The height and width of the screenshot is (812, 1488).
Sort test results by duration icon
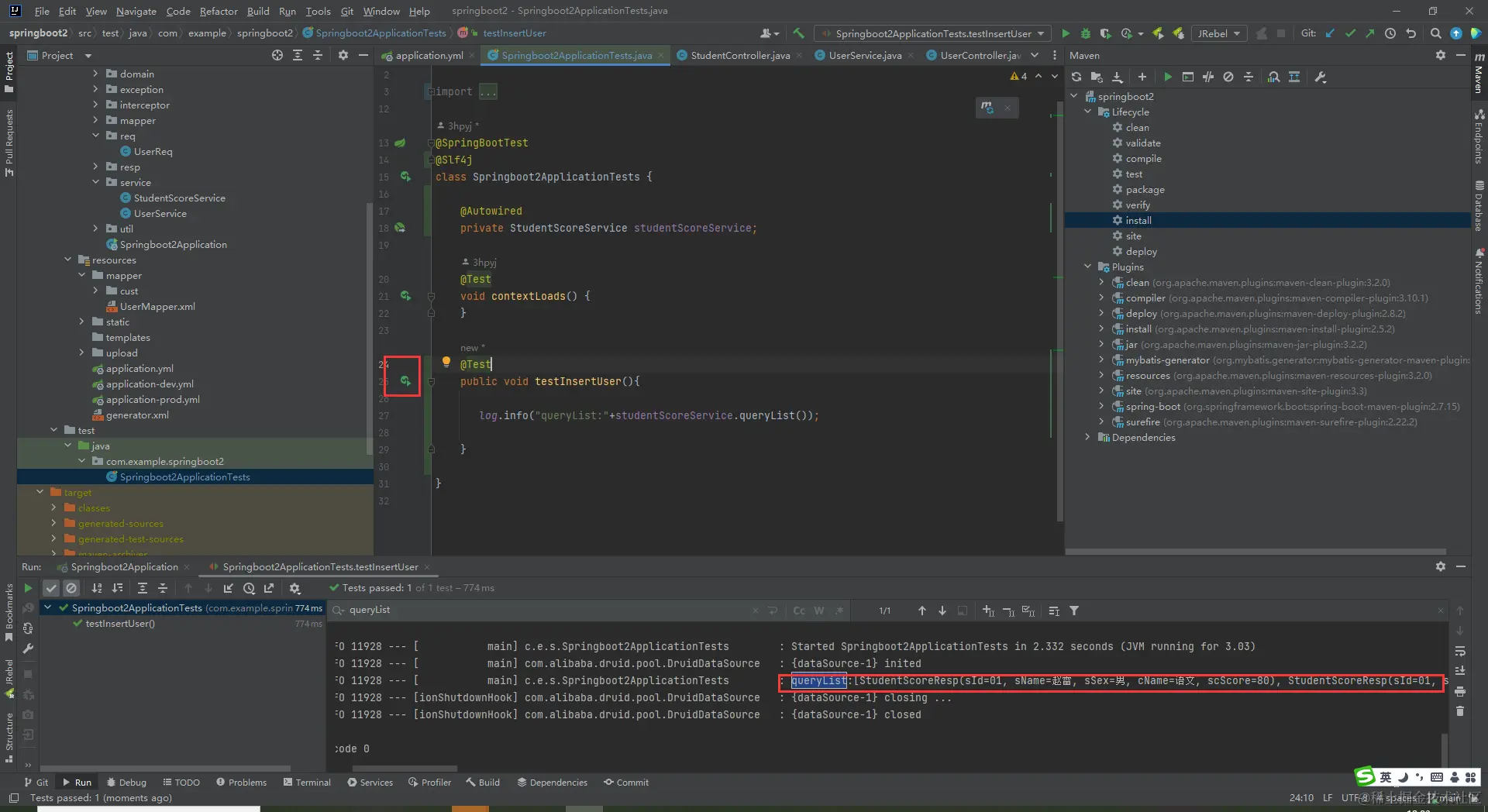click(x=117, y=588)
